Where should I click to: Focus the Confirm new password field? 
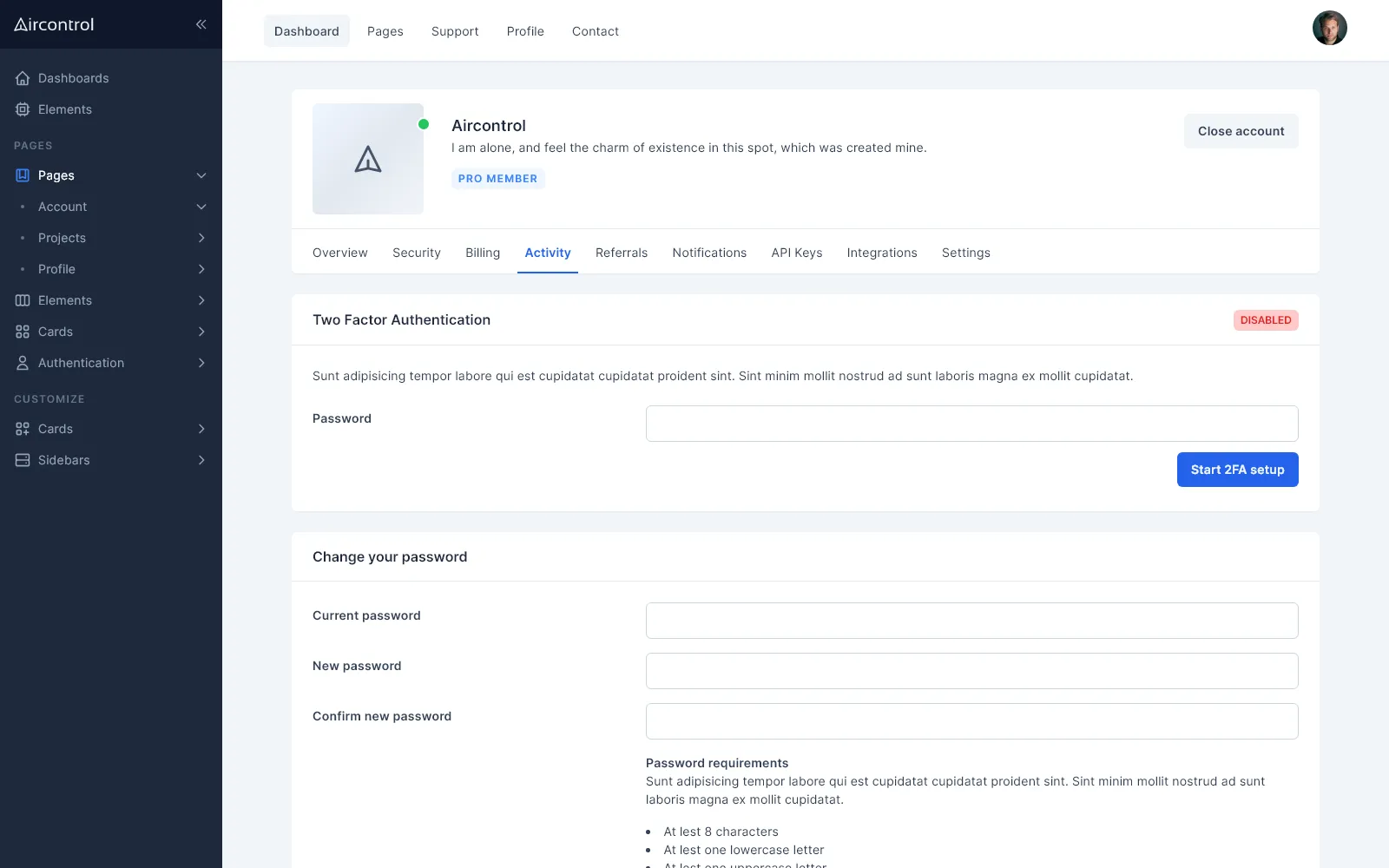pyautogui.click(x=972, y=721)
